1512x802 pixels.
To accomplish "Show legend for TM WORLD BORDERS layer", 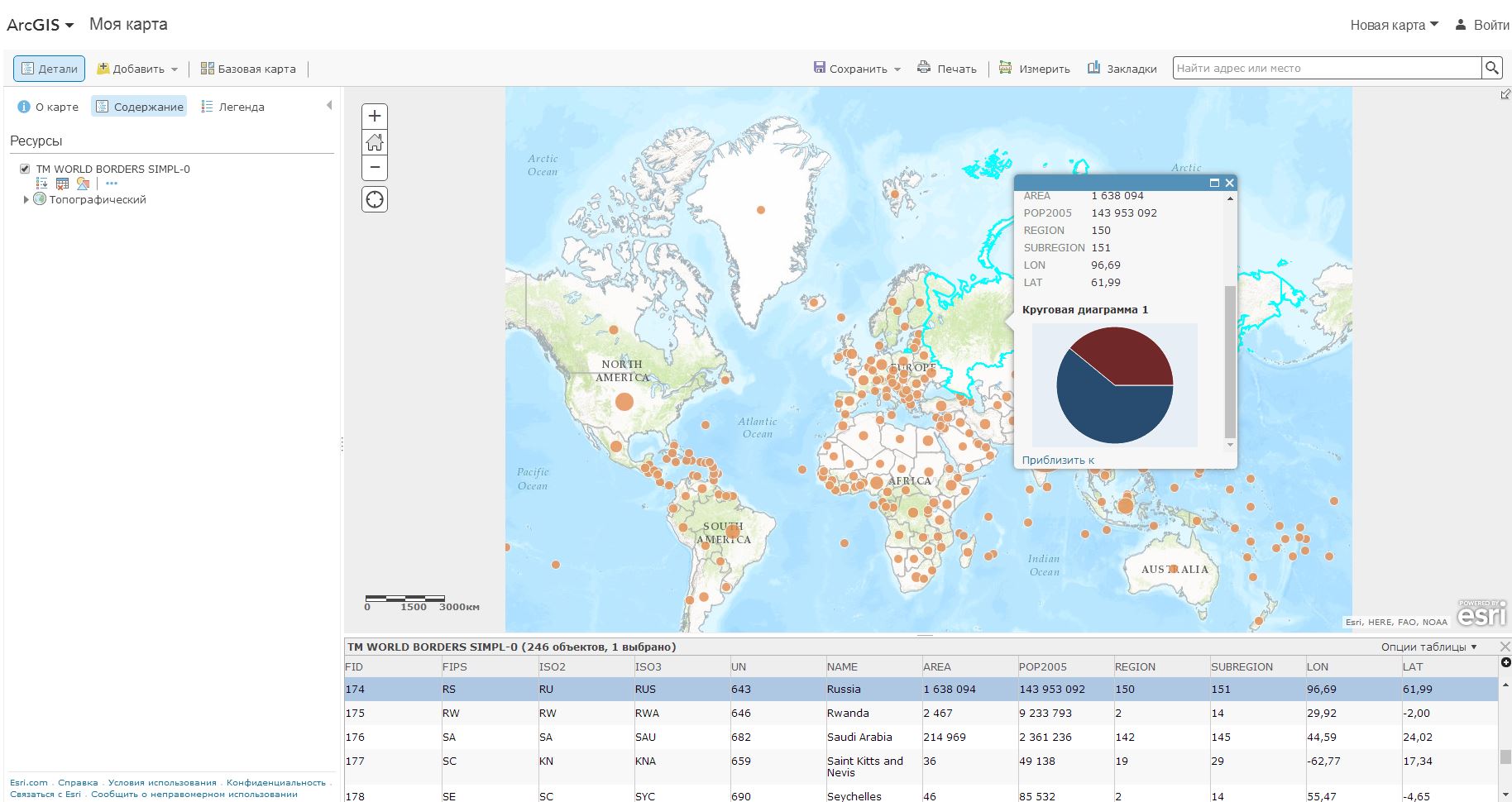I will click(x=42, y=184).
